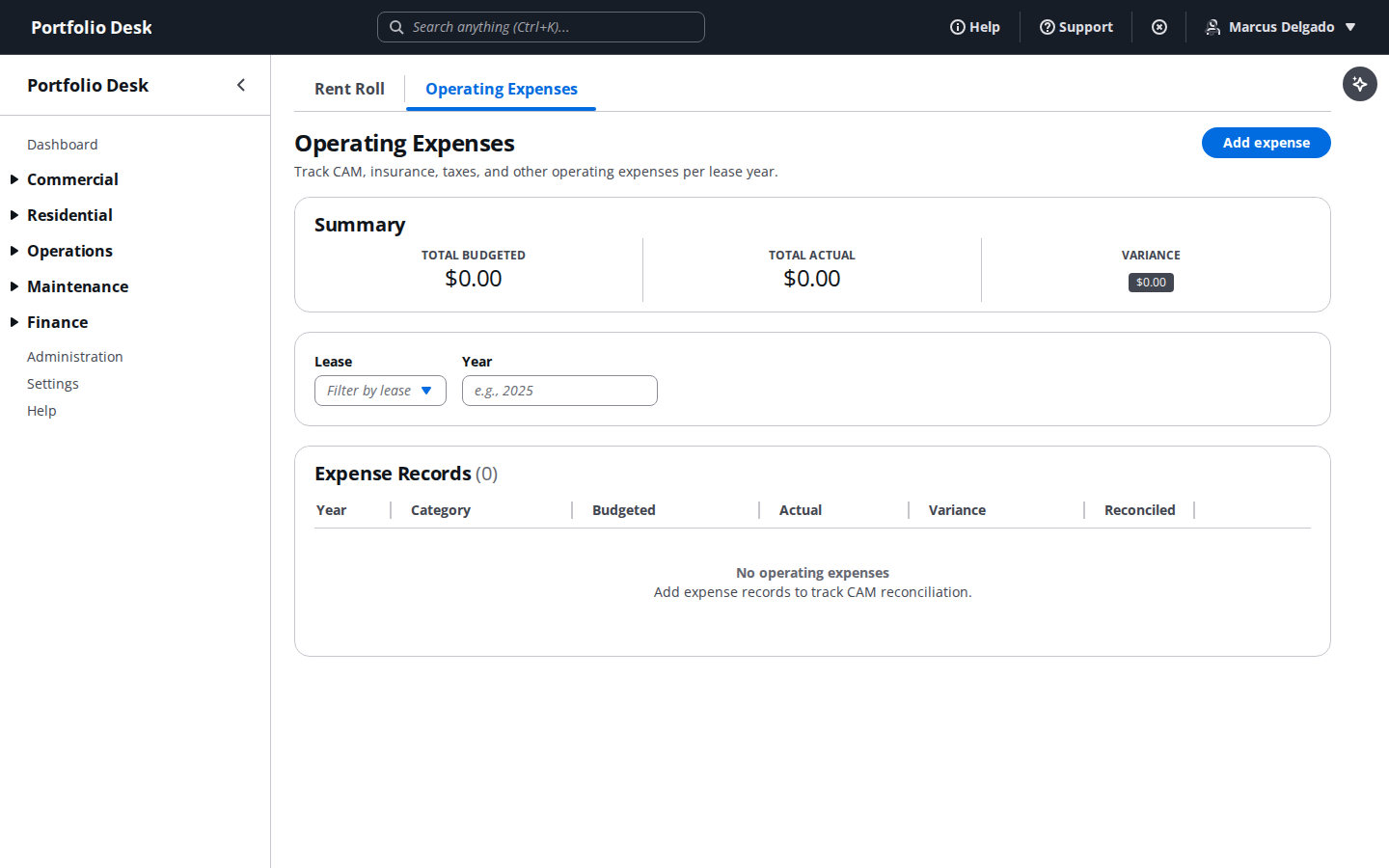This screenshot has height=868, width=1389.
Task: Focus the Search anything field
Action: click(541, 27)
